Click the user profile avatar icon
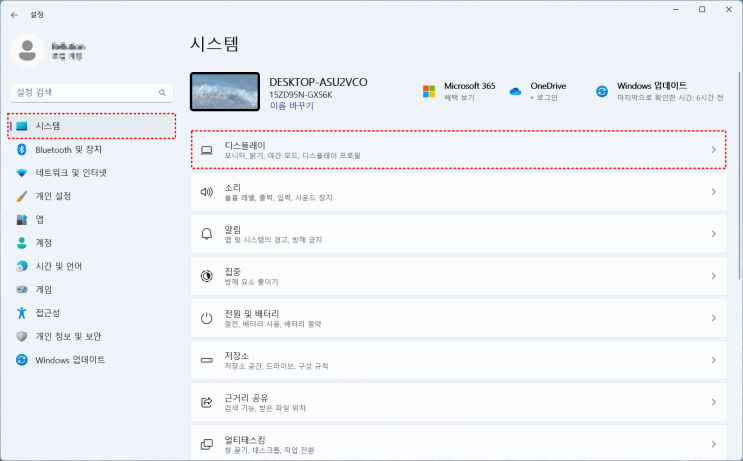Viewport: 743px width, 461px height. pyautogui.click(x=27, y=51)
